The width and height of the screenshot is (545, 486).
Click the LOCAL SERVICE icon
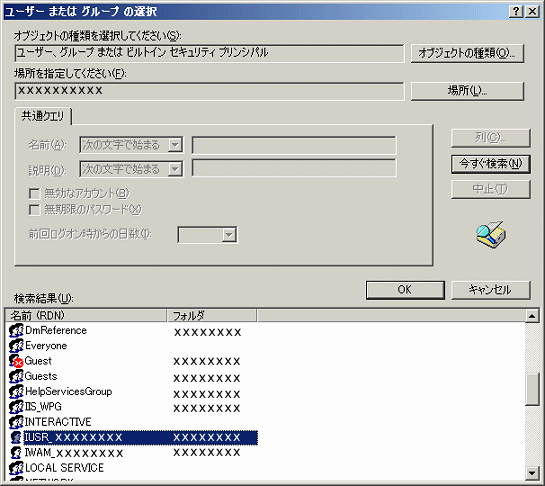pyautogui.click(x=16, y=468)
